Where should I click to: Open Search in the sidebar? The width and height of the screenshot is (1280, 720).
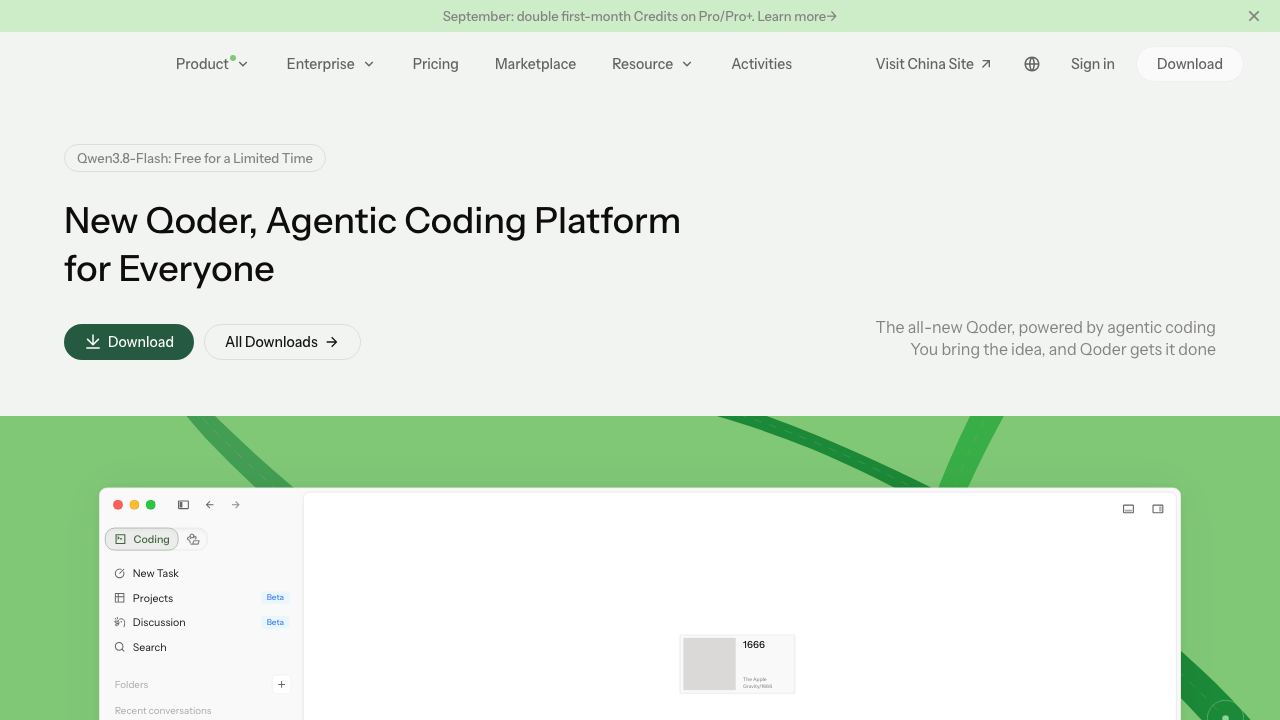(x=141, y=647)
